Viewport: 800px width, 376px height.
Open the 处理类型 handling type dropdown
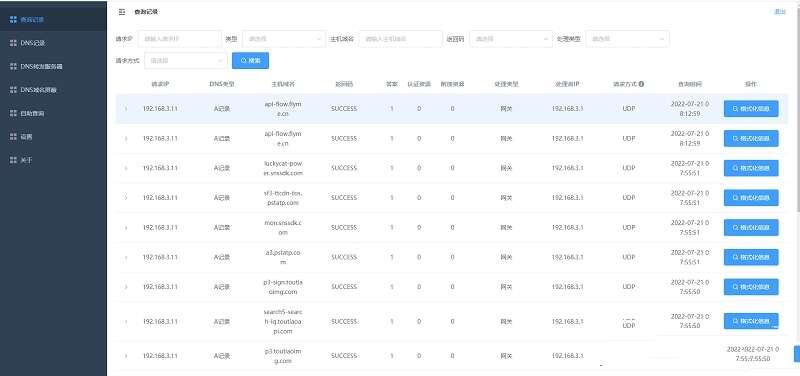(627, 39)
